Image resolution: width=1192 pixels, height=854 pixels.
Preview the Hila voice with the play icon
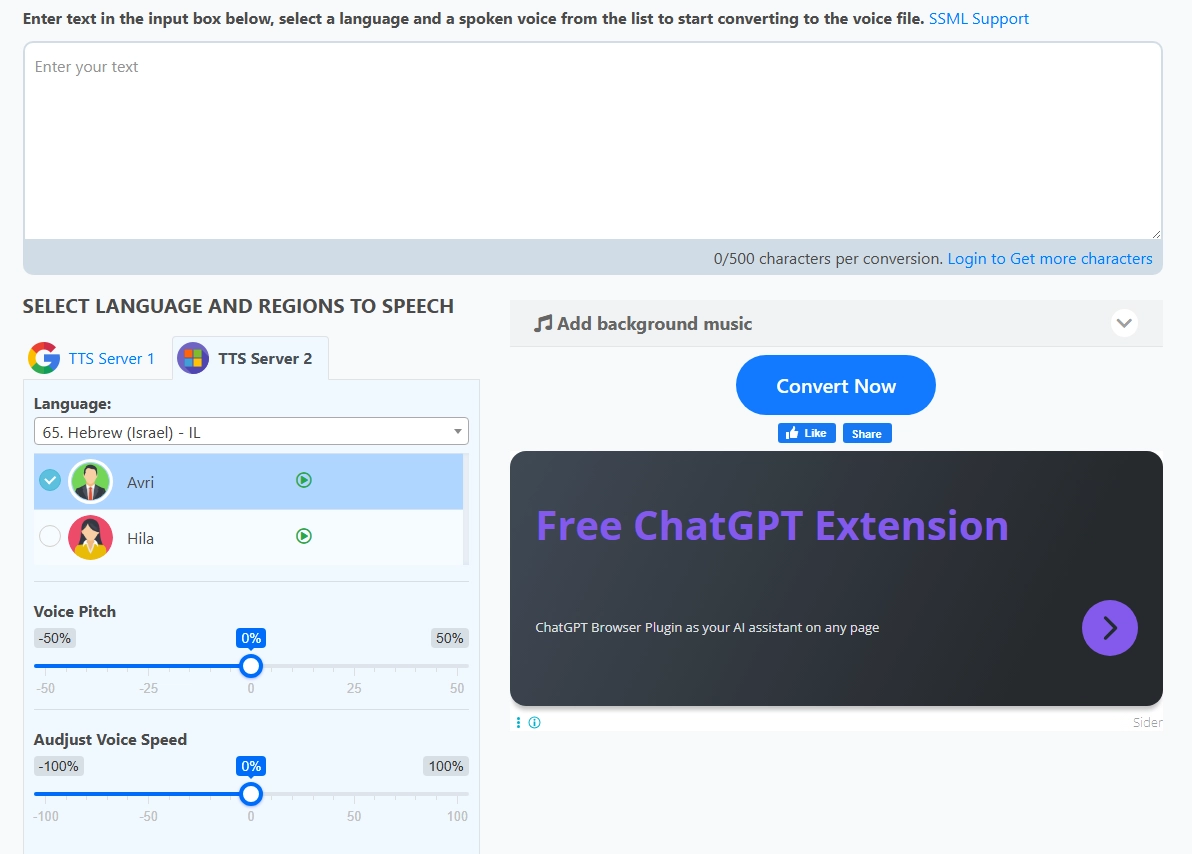(303, 536)
